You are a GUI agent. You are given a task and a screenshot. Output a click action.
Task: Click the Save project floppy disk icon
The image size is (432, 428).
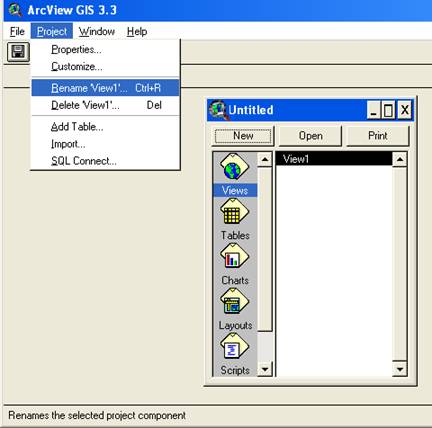pyautogui.click(x=18, y=52)
